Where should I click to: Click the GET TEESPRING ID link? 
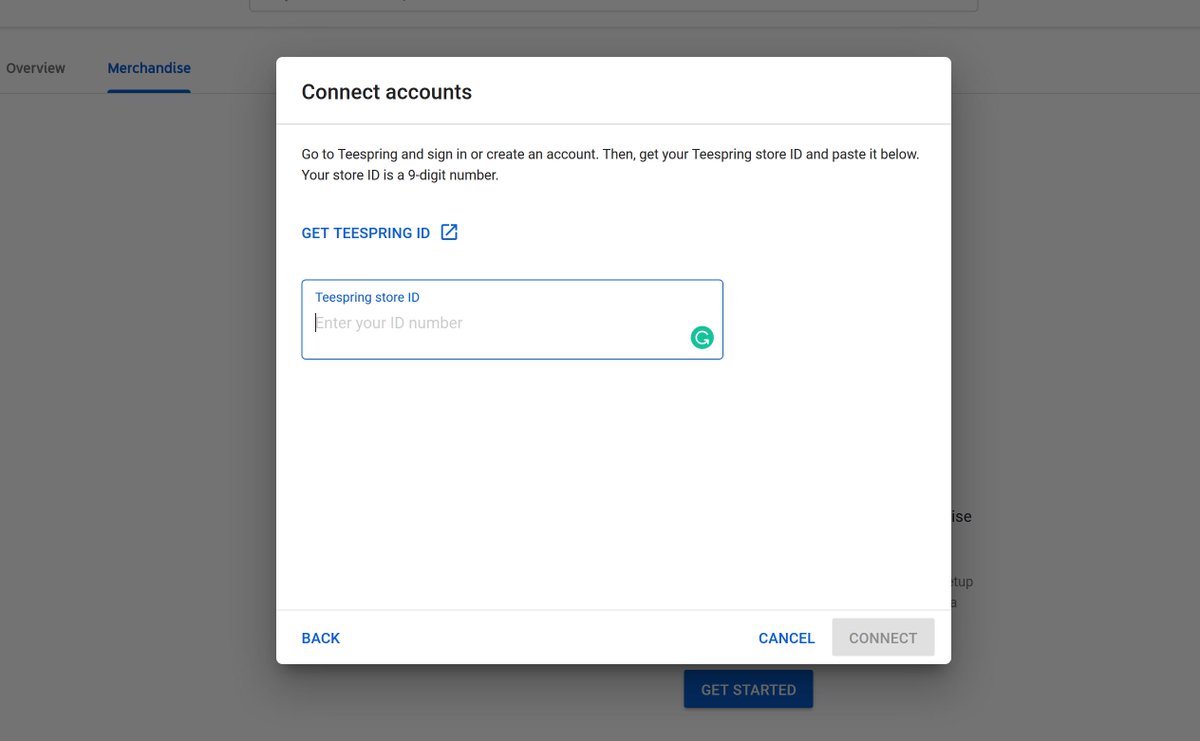click(365, 233)
